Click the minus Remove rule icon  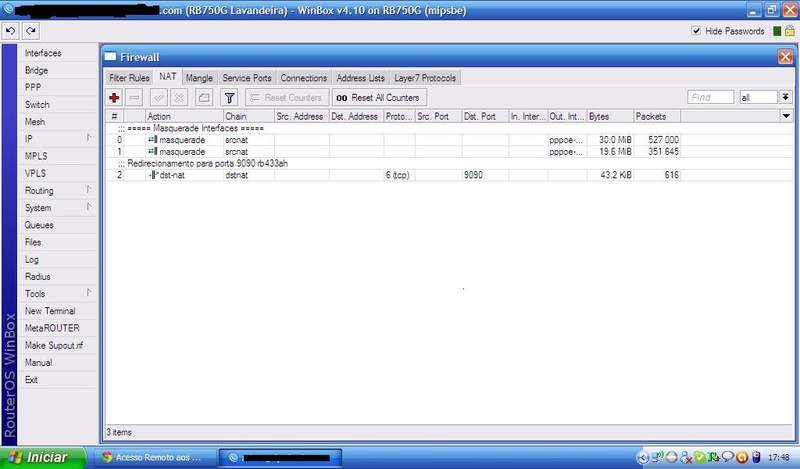[x=134, y=97]
